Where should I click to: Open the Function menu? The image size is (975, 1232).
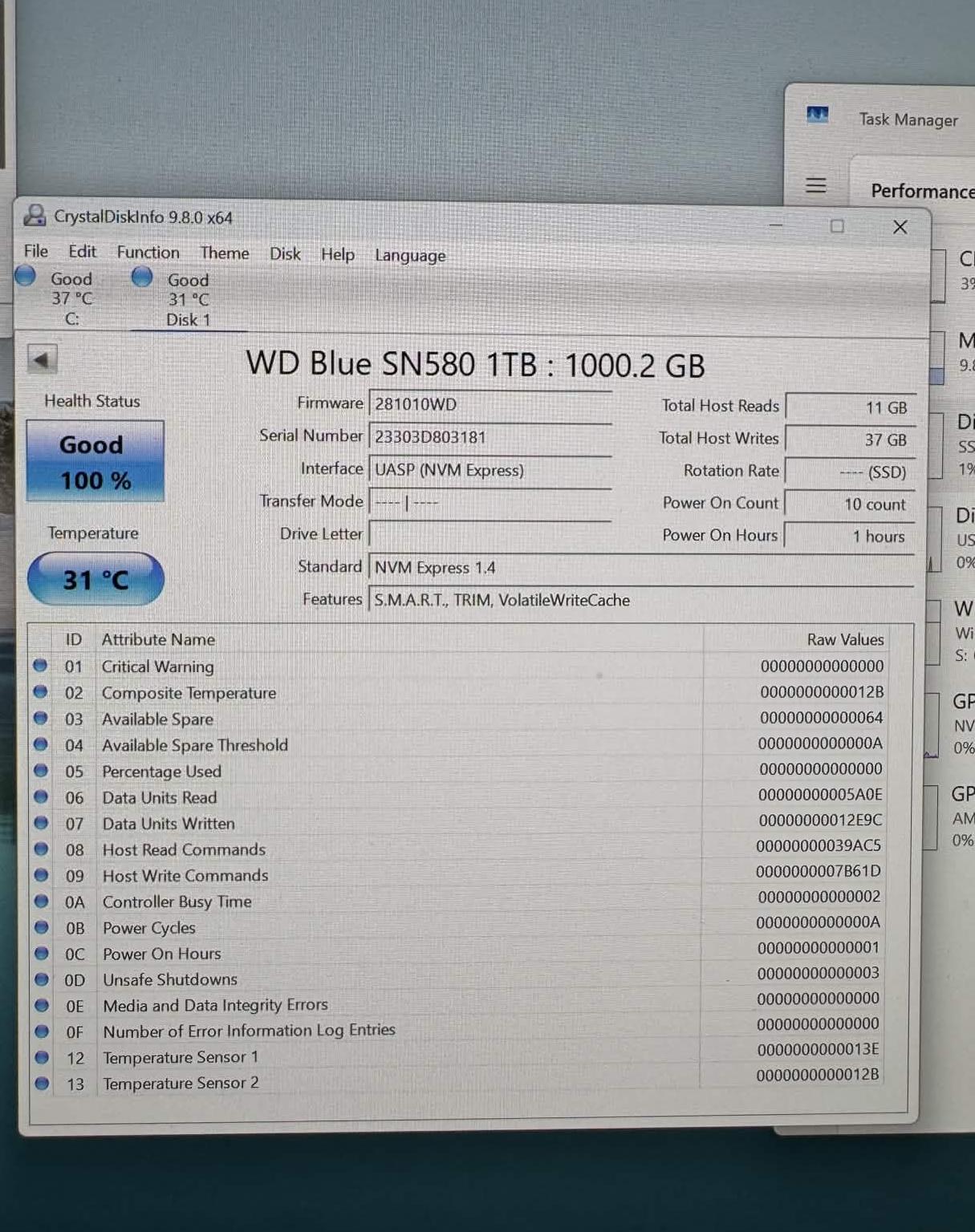coord(148,252)
